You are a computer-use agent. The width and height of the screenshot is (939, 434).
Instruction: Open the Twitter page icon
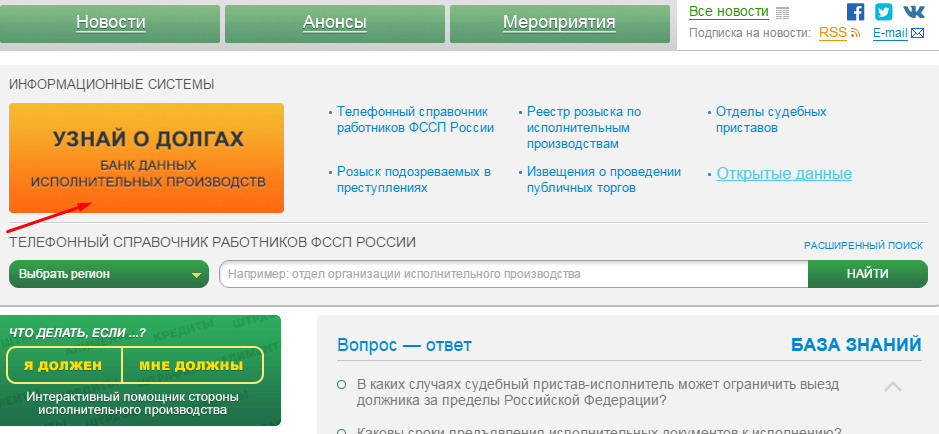(884, 12)
